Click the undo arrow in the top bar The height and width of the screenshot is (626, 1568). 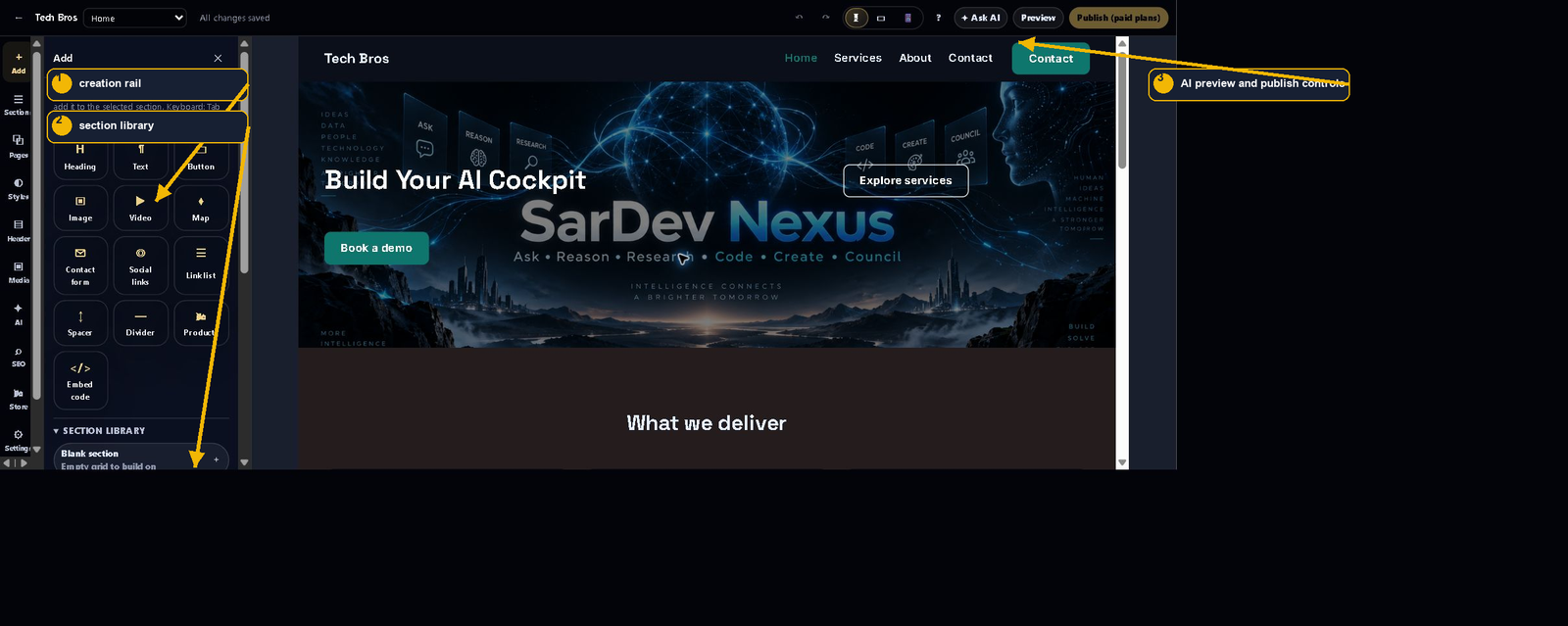pos(799,18)
